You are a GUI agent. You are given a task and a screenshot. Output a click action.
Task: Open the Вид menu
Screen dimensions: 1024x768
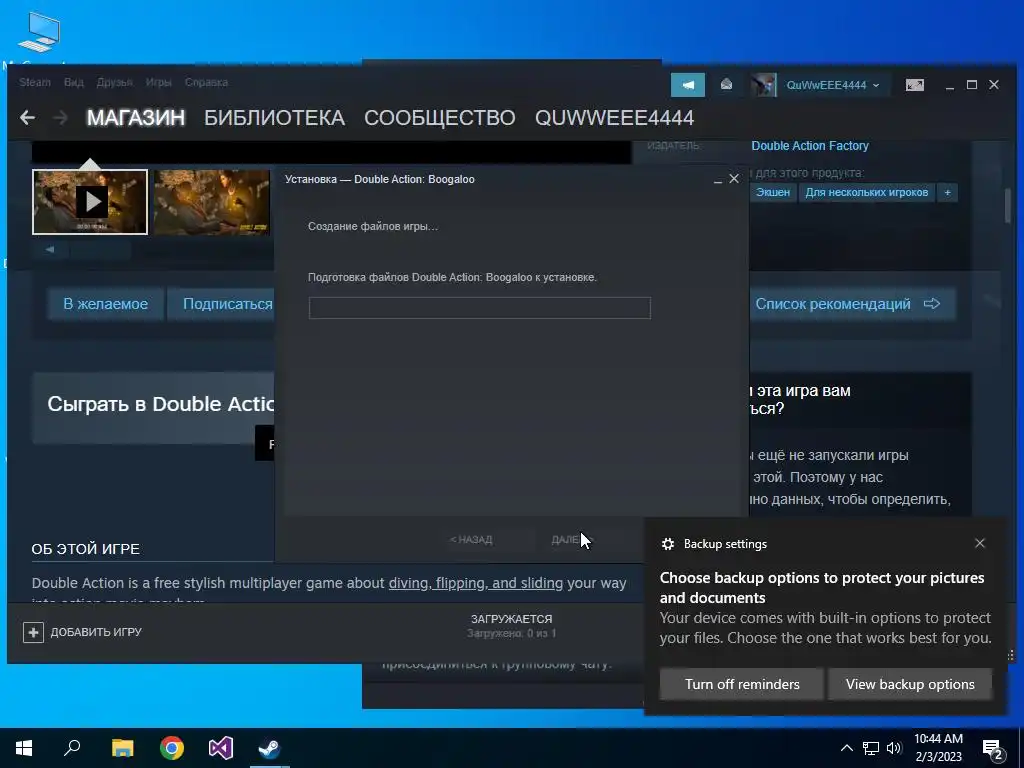74,82
